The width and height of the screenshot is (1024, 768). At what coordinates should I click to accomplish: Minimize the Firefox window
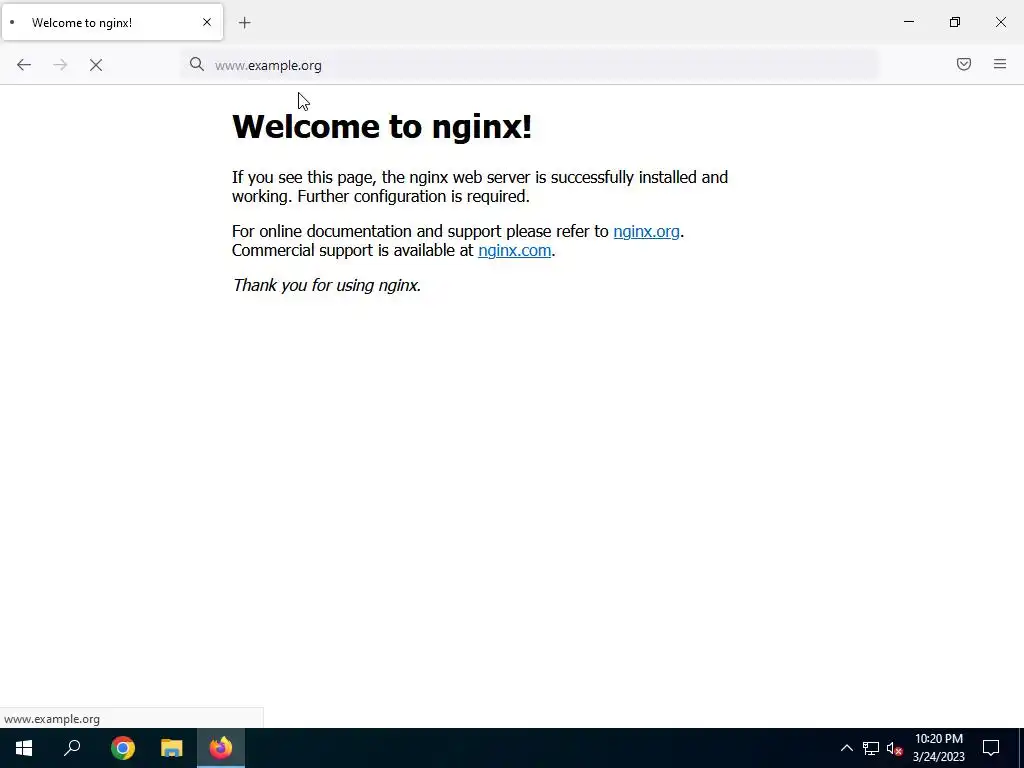908,22
